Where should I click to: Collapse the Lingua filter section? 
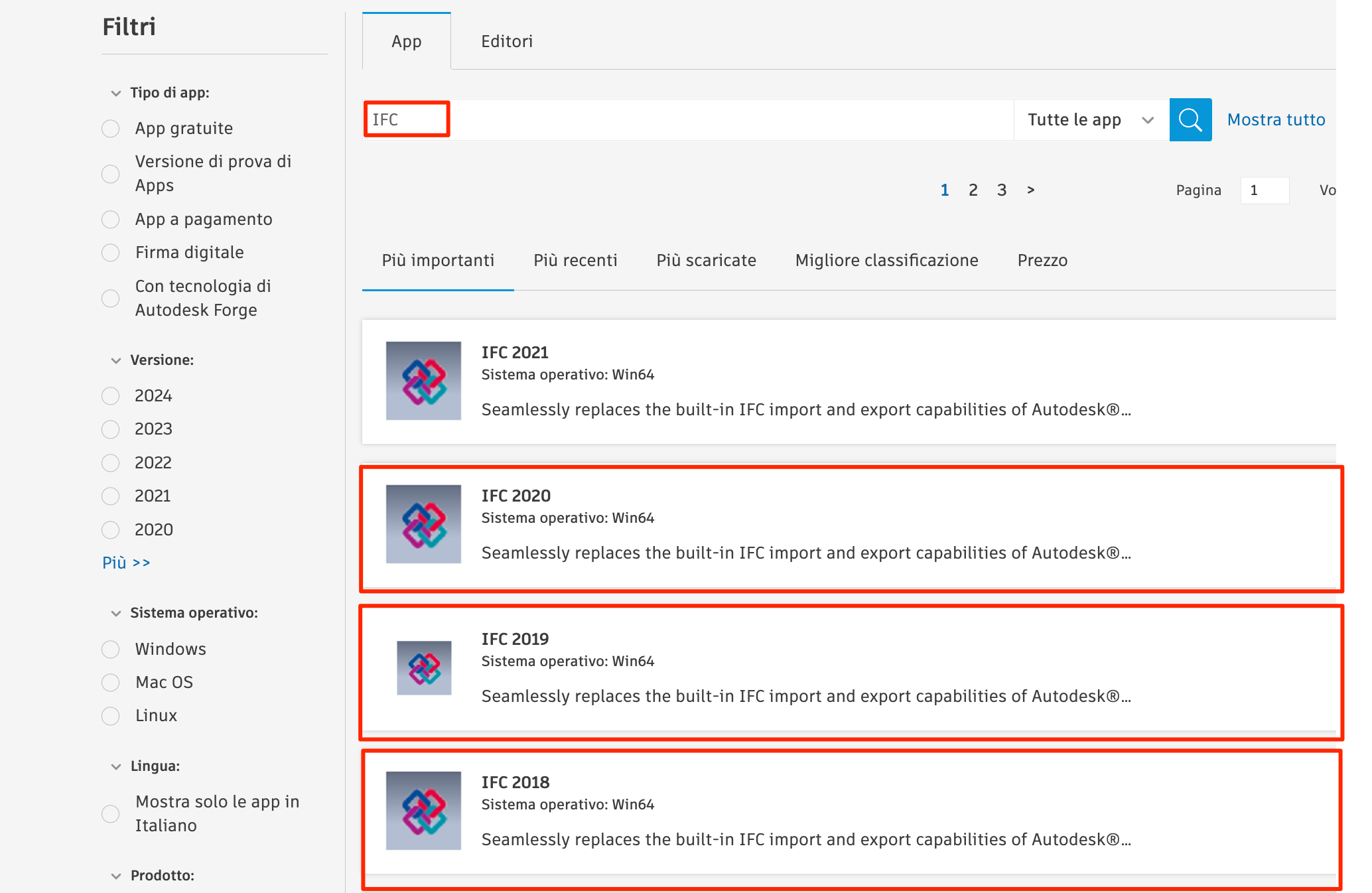pos(116,767)
